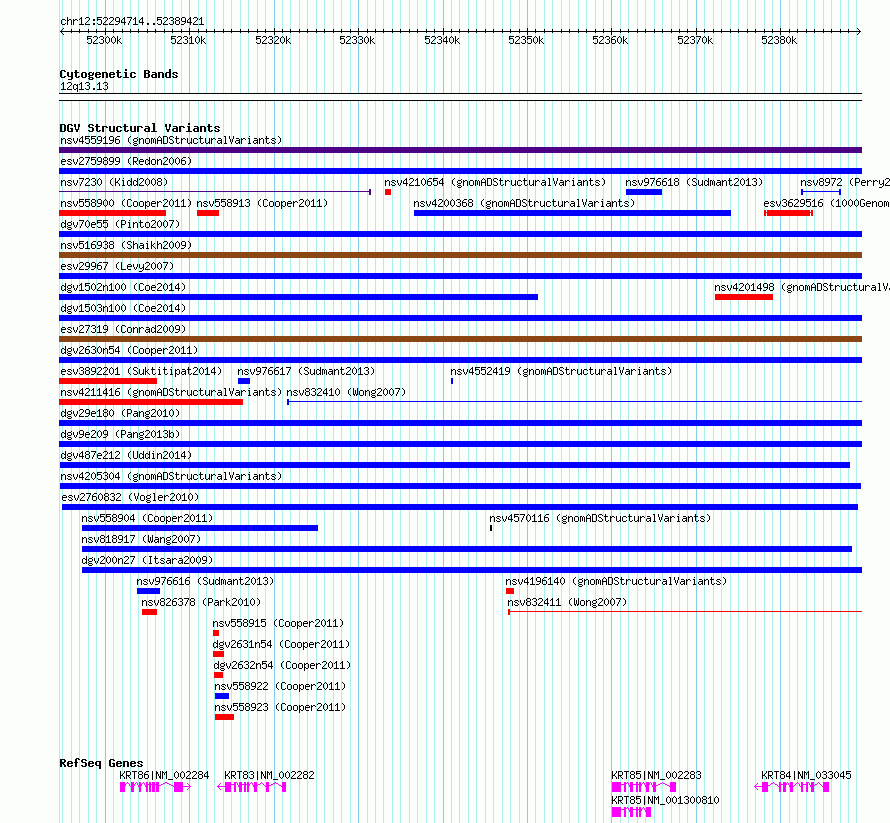Click the nsv558915 (Cooper2011) label

click(x=278, y=623)
